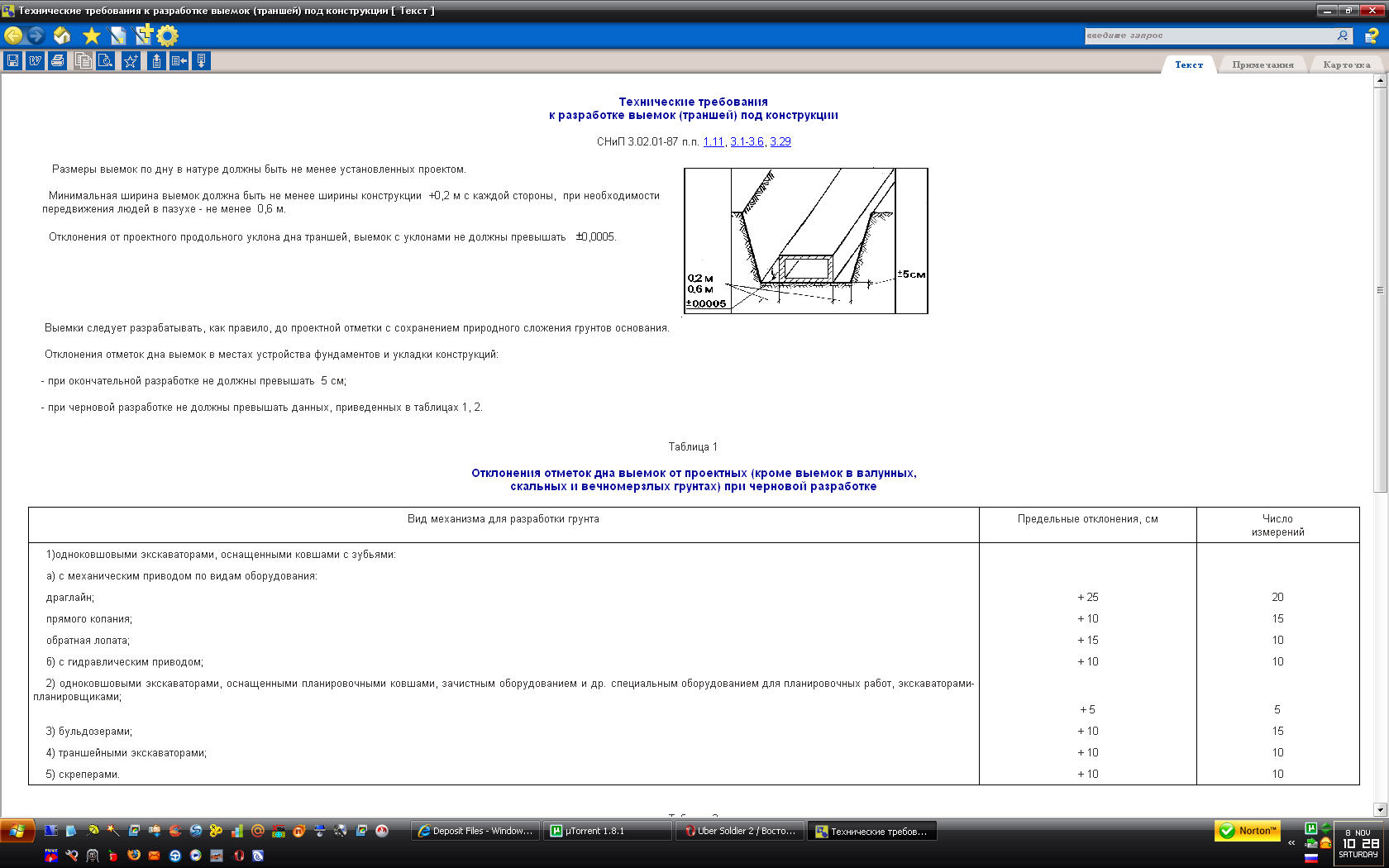
Task: Click the find-in-document magnifier icon
Action: pos(106,61)
